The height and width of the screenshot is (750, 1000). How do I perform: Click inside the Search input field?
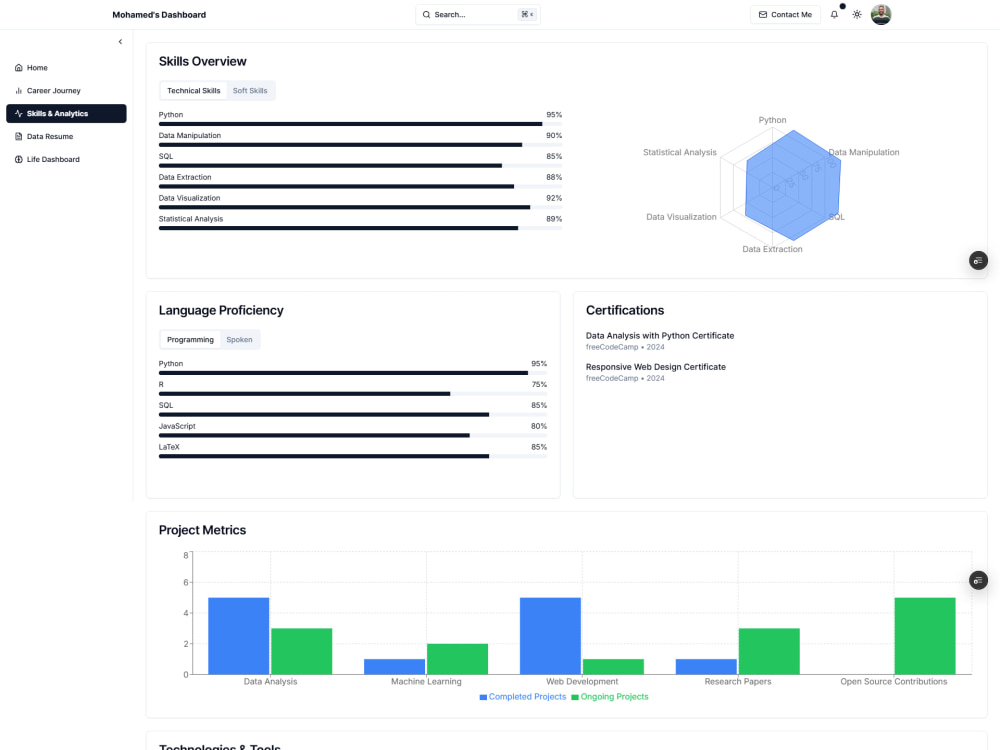tap(470, 14)
